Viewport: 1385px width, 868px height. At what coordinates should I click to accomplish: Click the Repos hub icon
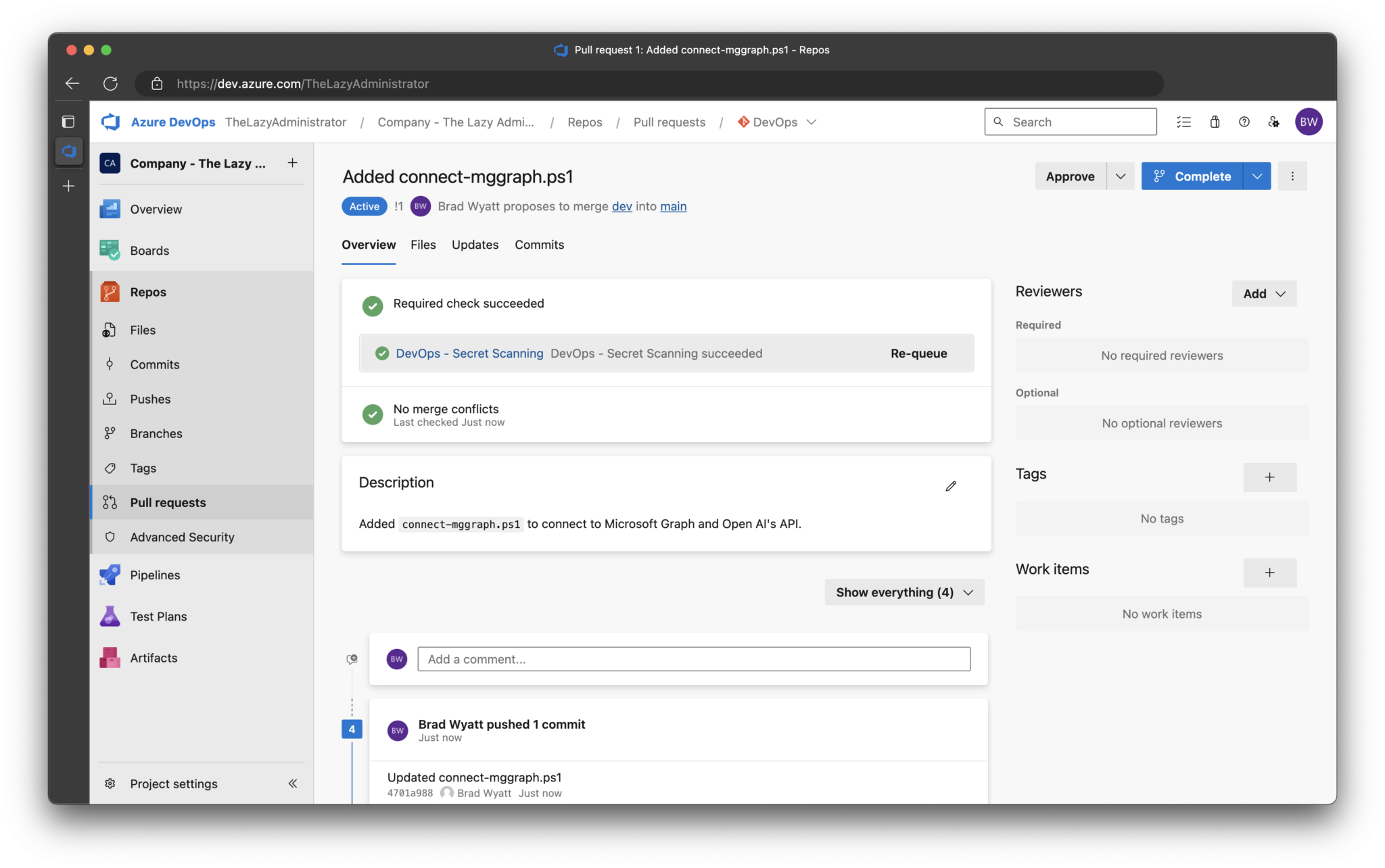pyautogui.click(x=110, y=292)
